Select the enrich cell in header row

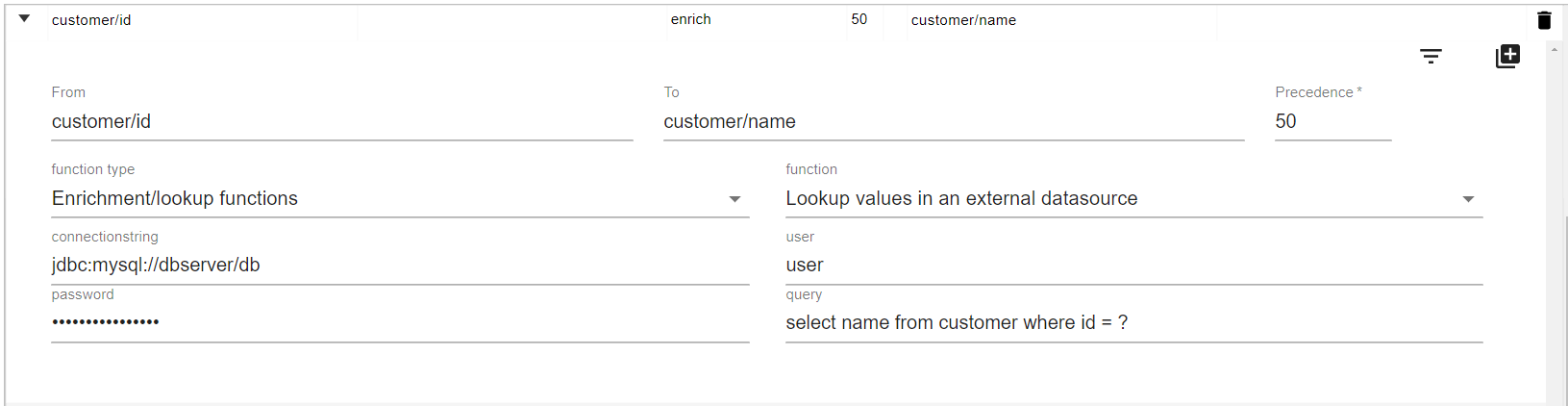coord(691,19)
